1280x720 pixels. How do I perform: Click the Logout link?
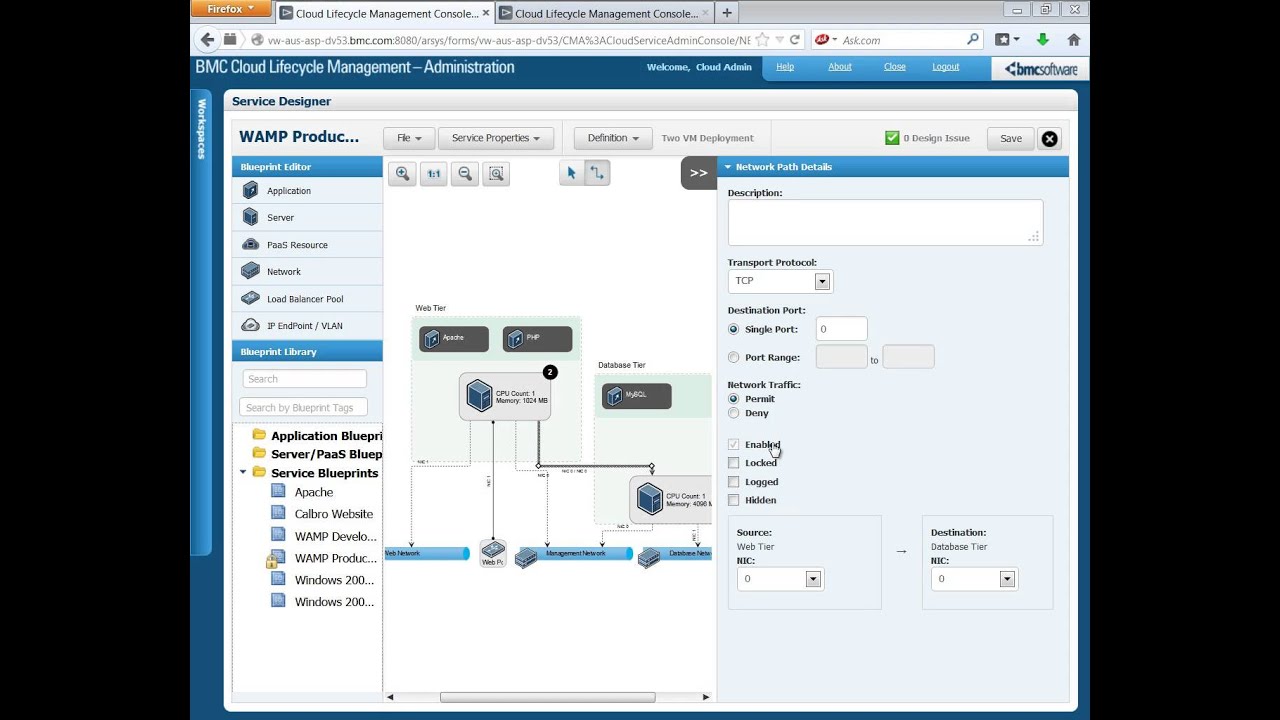pyautogui.click(x=946, y=67)
